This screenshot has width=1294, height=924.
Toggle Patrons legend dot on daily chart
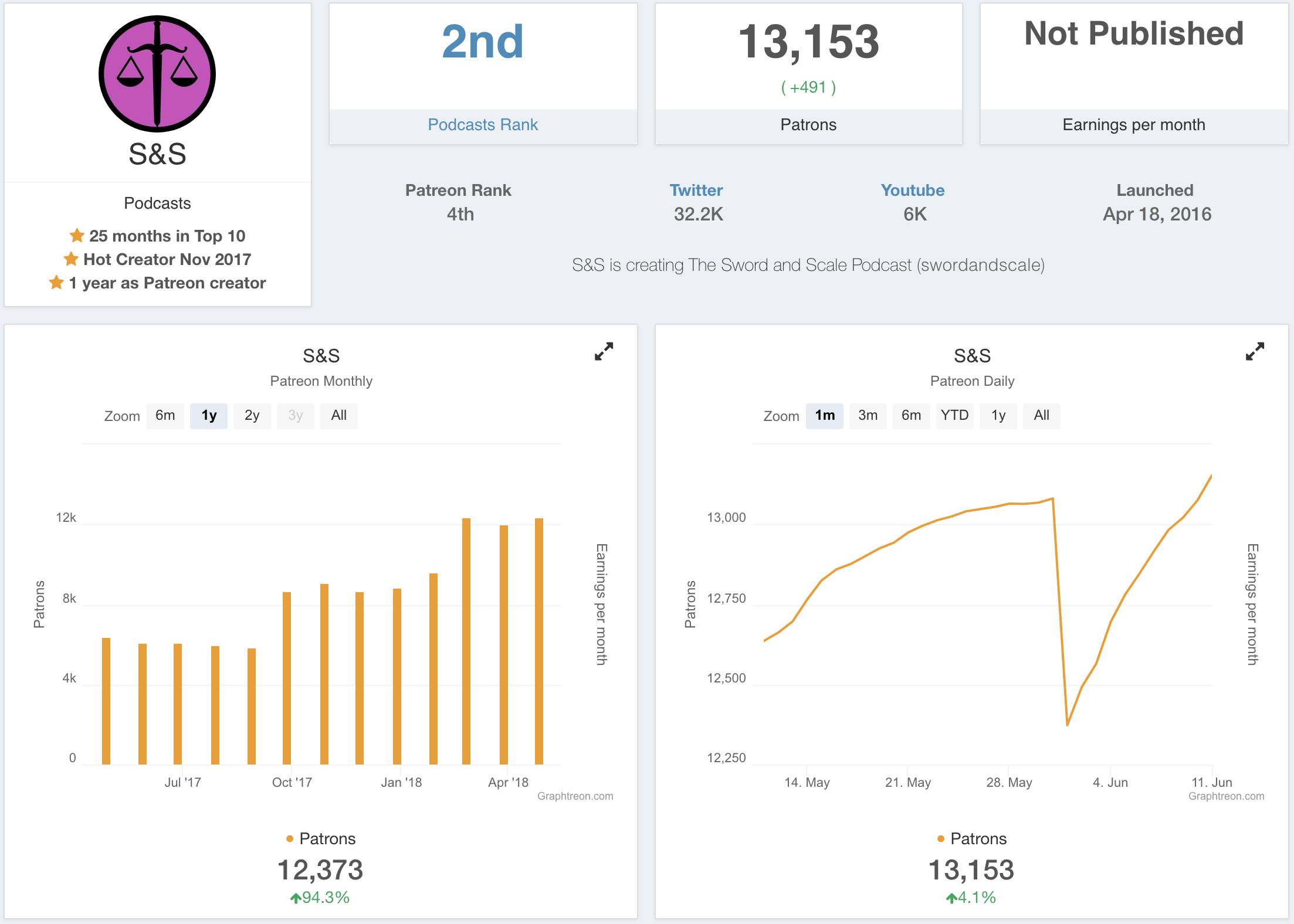pyautogui.click(x=941, y=839)
